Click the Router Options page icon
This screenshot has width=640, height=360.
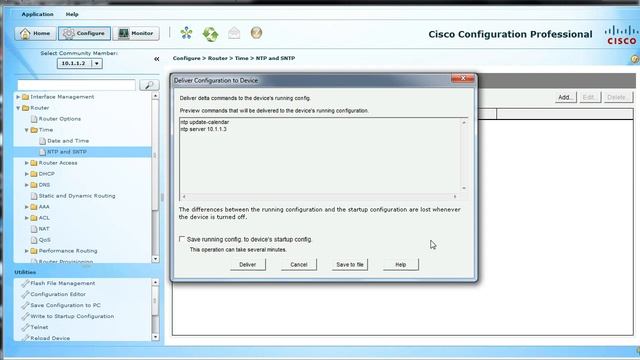click(x=34, y=119)
